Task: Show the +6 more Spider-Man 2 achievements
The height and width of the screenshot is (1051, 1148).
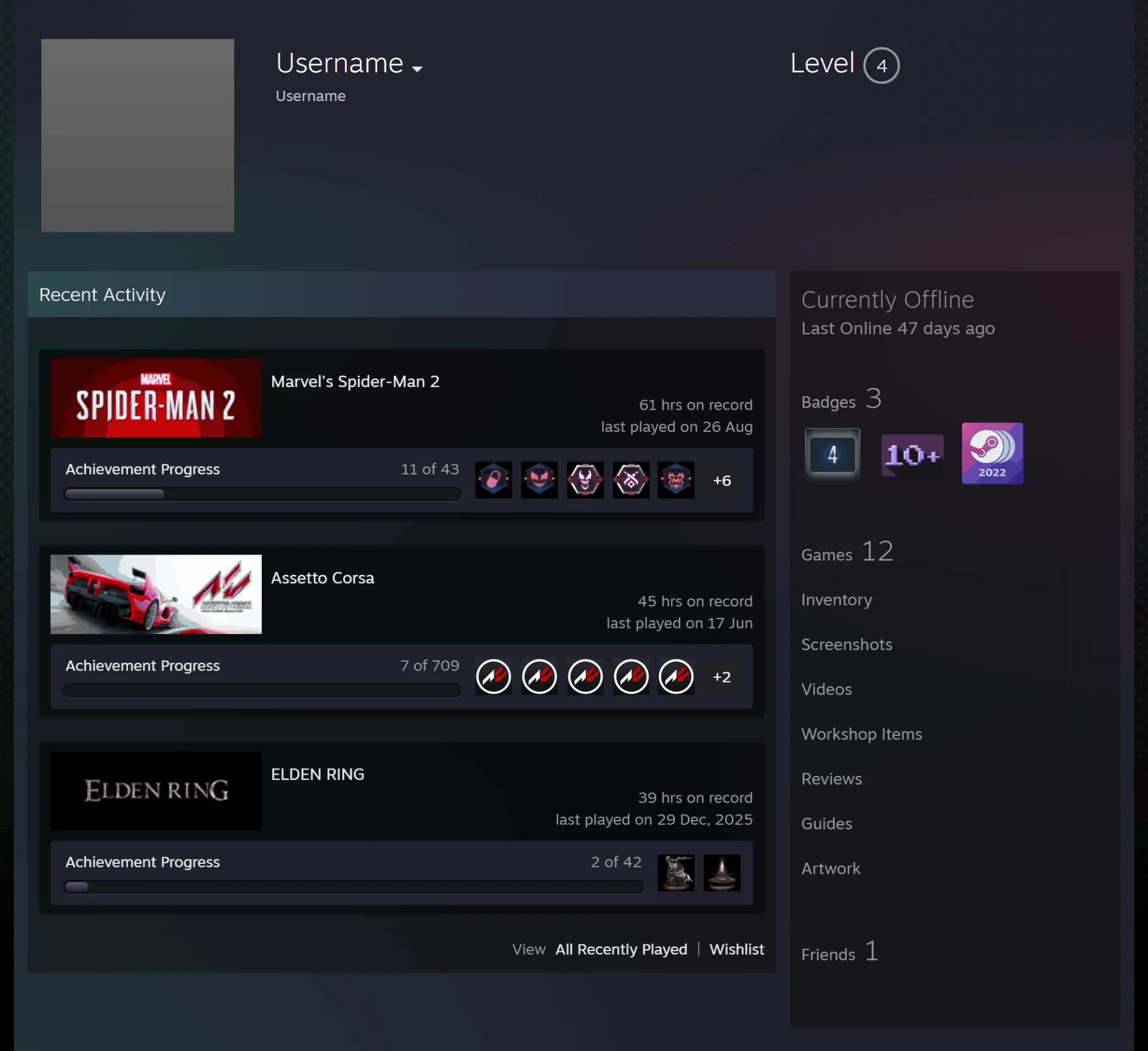Action: [722, 480]
